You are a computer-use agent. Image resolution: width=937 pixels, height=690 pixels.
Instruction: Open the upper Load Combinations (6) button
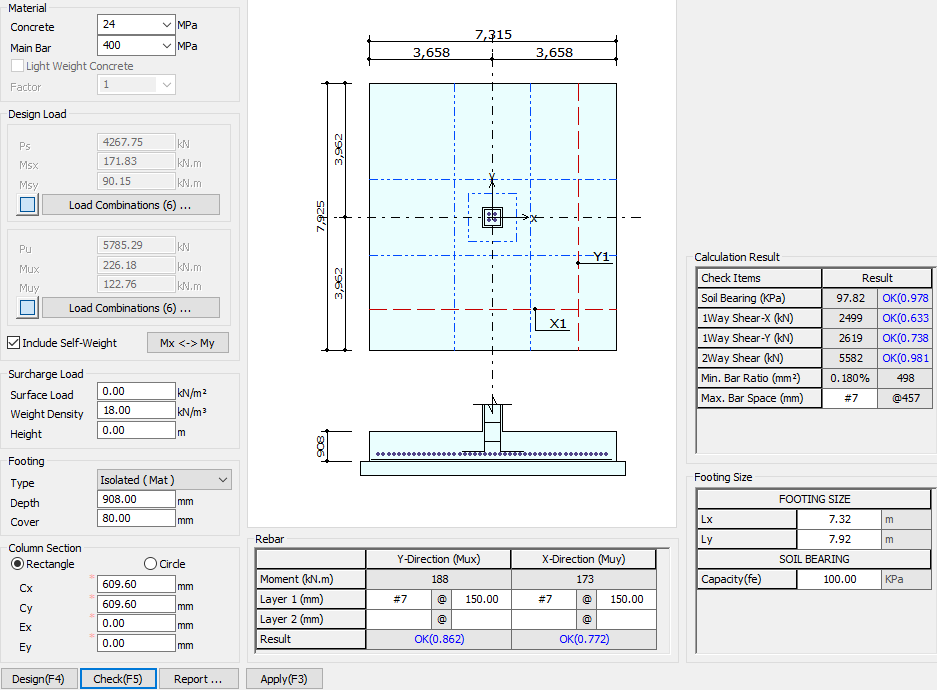coord(130,205)
